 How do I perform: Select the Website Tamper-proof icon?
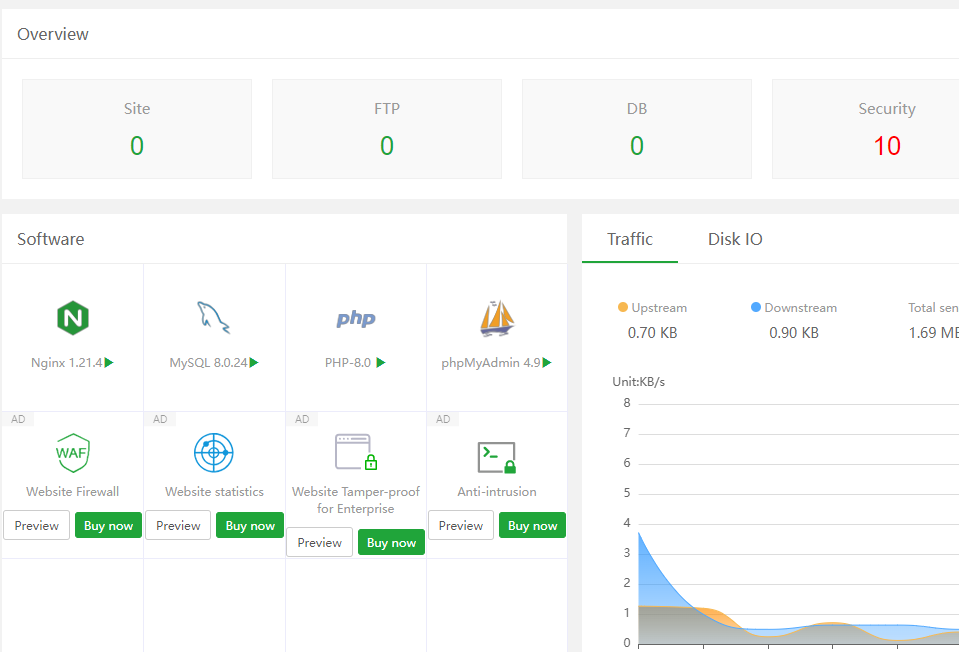(356, 452)
